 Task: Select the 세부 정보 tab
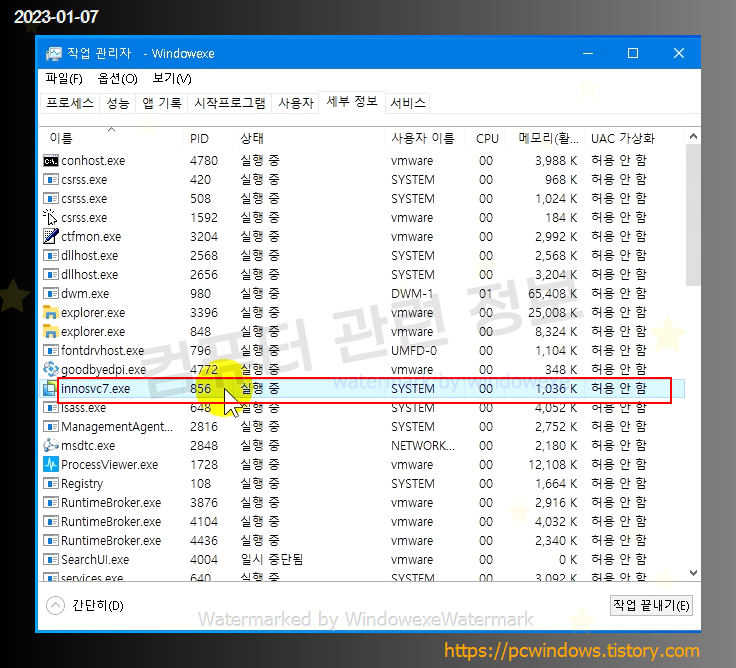pyautogui.click(x=352, y=102)
